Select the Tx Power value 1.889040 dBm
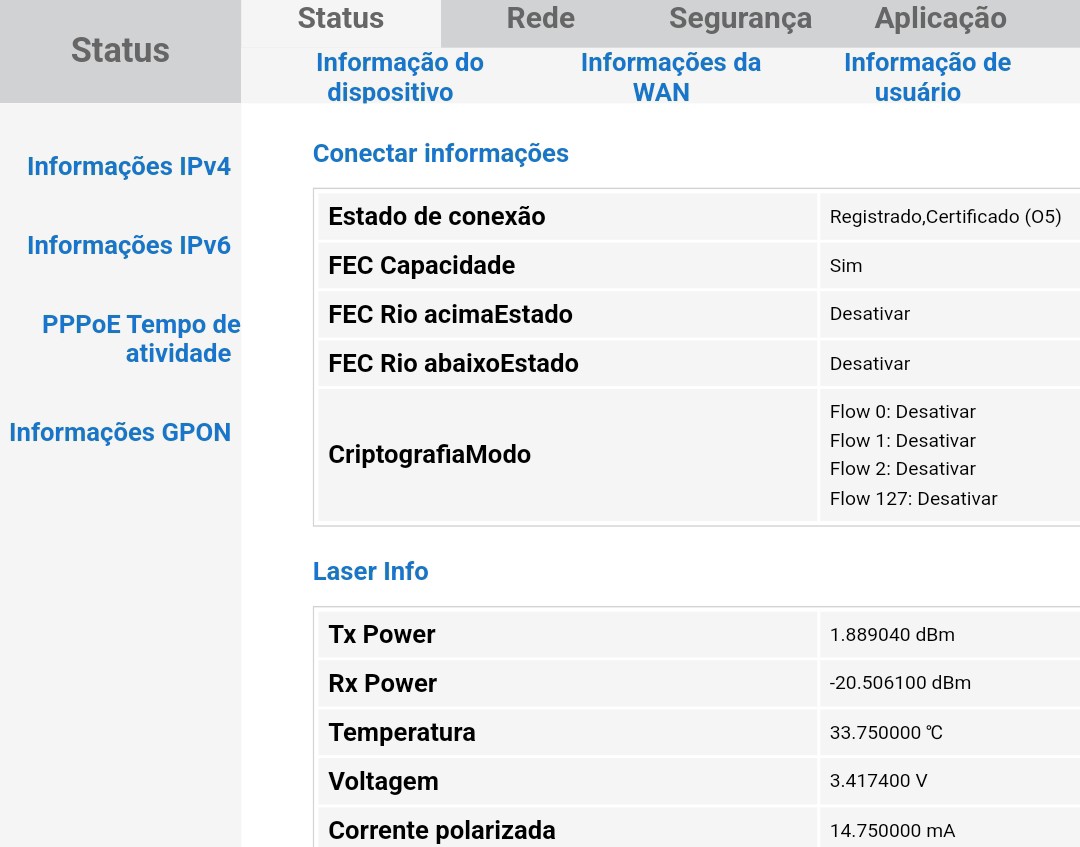The image size is (1080, 847). click(892, 635)
